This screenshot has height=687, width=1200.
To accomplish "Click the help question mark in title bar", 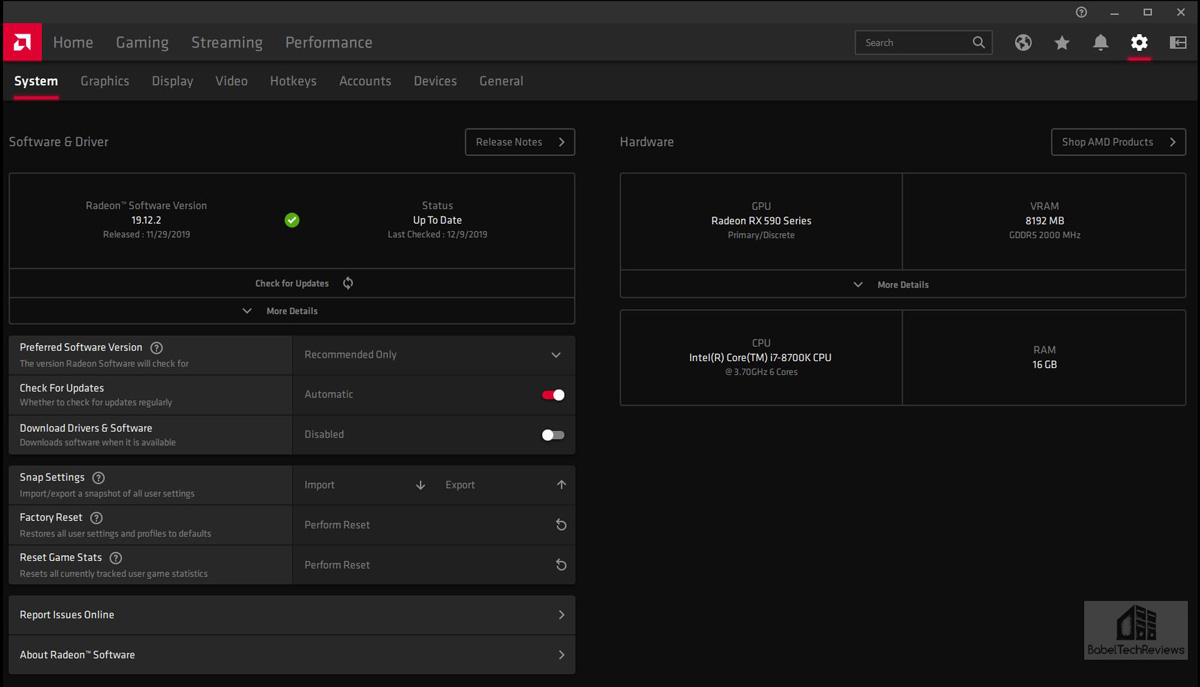I will coord(1081,12).
